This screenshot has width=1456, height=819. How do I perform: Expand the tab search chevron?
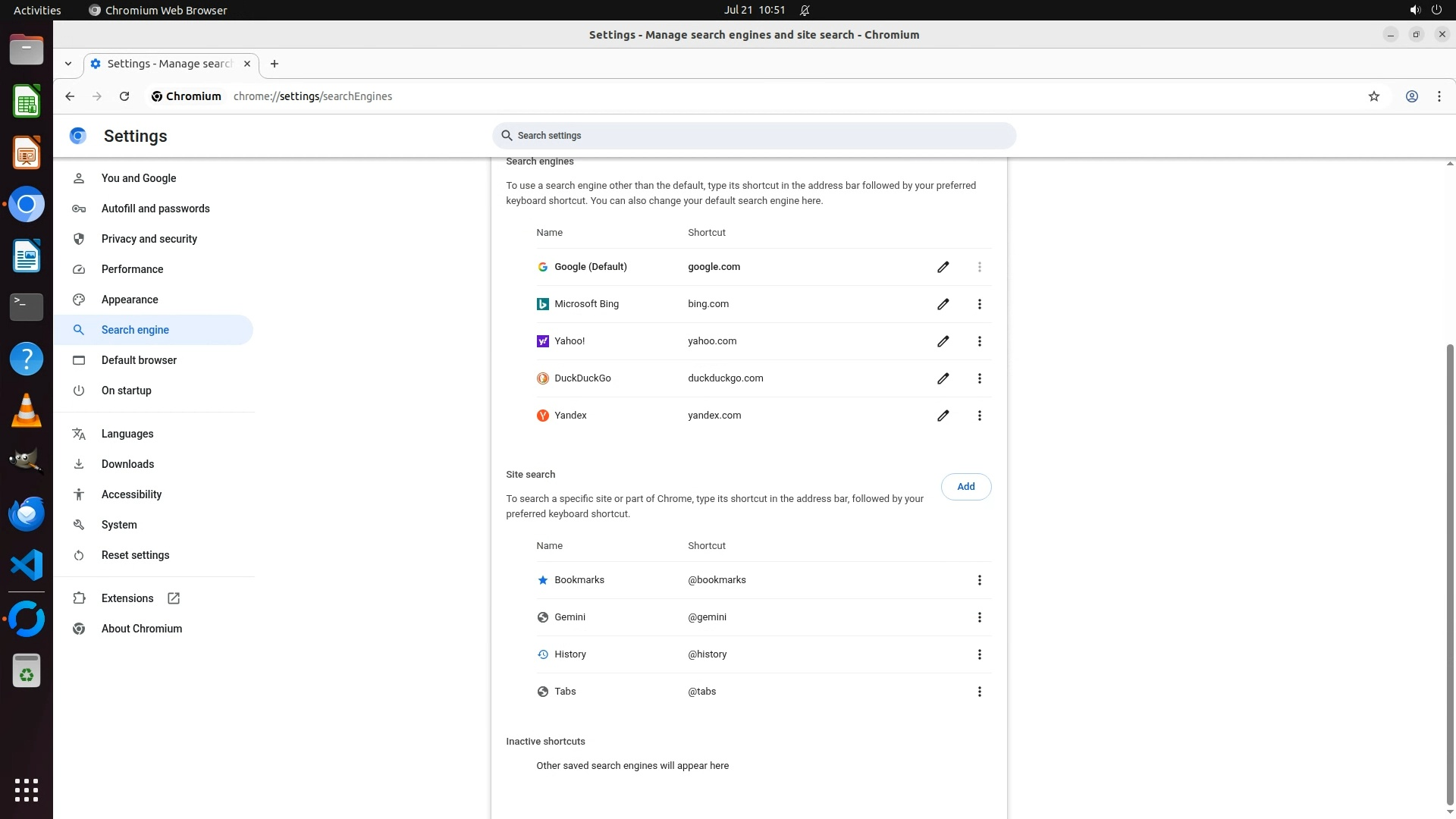pos(68,64)
